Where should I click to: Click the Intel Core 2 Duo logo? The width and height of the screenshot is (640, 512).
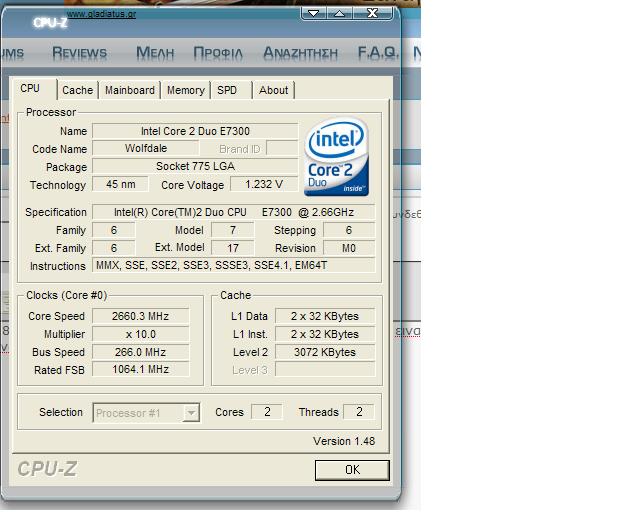(x=336, y=157)
